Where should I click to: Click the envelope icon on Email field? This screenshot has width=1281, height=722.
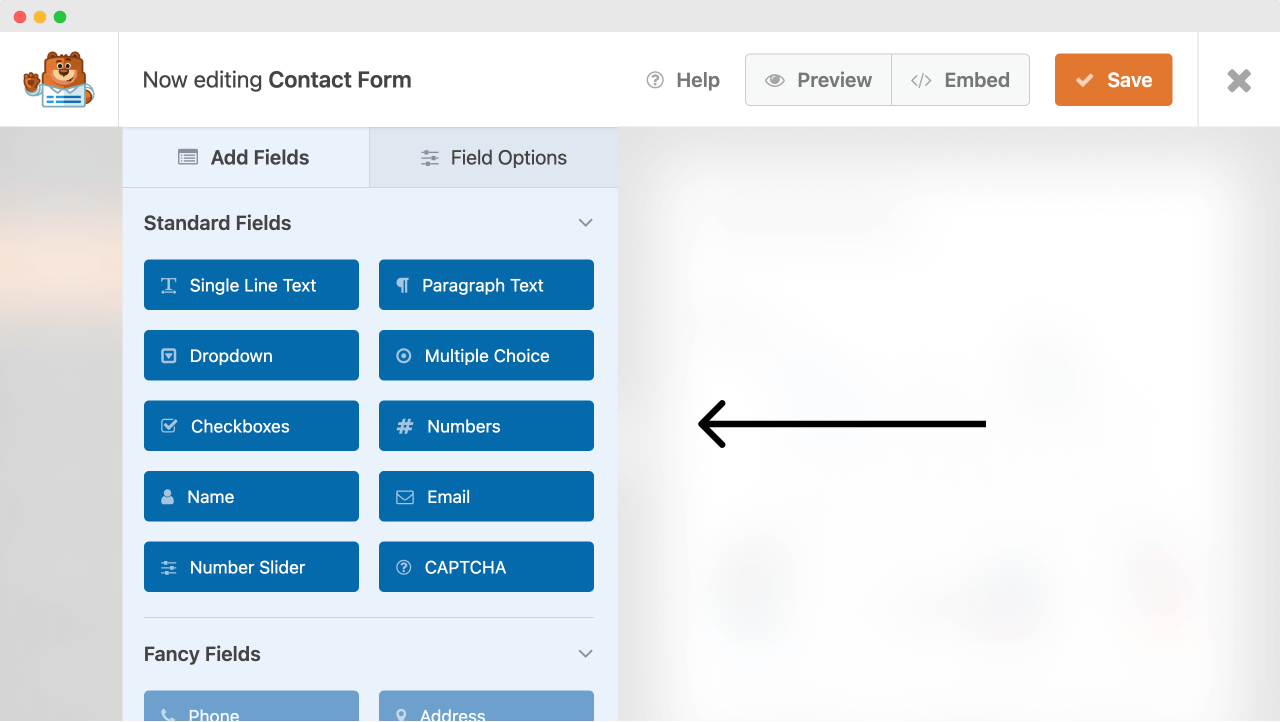coord(405,497)
